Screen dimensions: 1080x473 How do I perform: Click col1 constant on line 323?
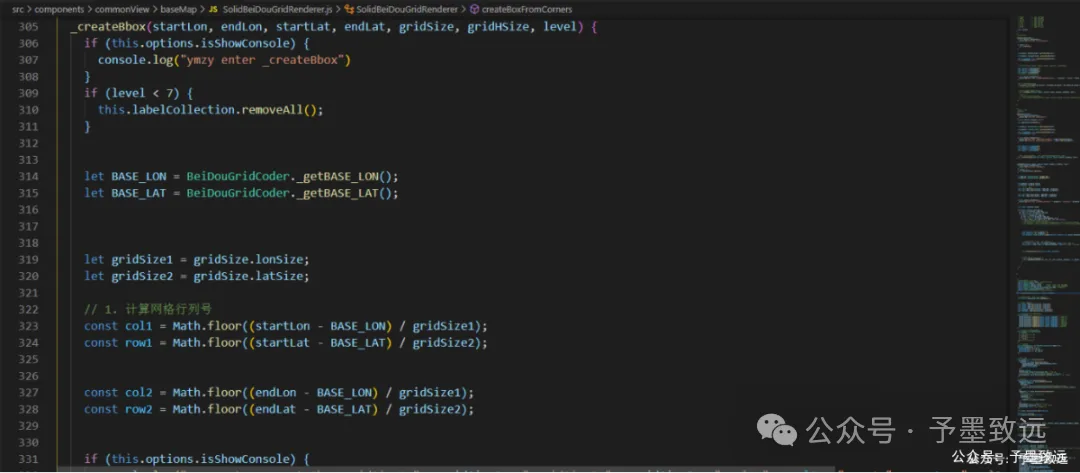(x=138, y=326)
